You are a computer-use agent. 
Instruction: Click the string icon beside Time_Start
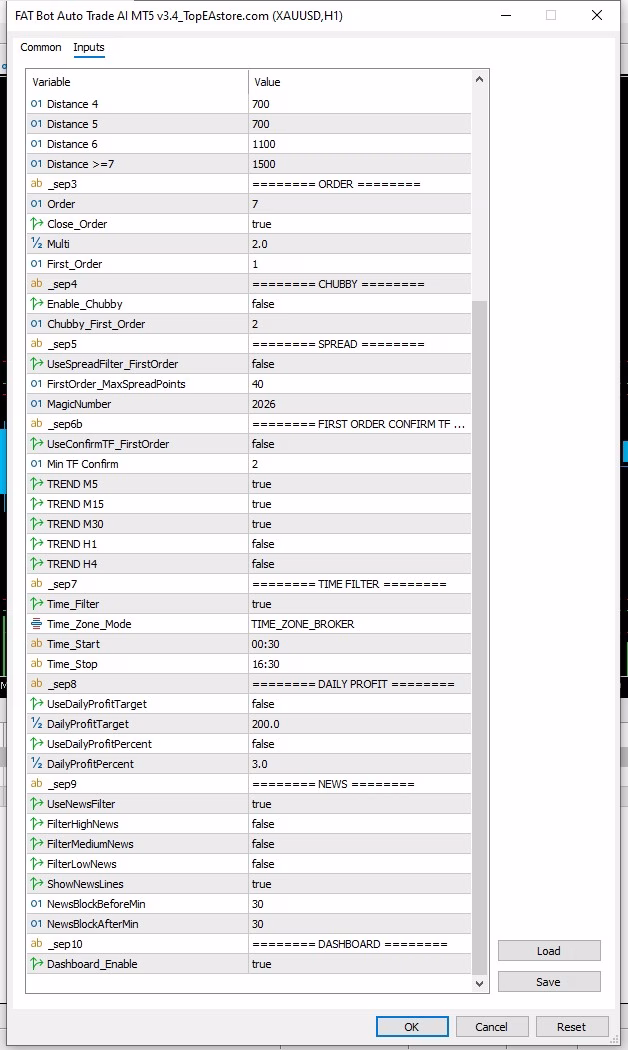[36, 644]
